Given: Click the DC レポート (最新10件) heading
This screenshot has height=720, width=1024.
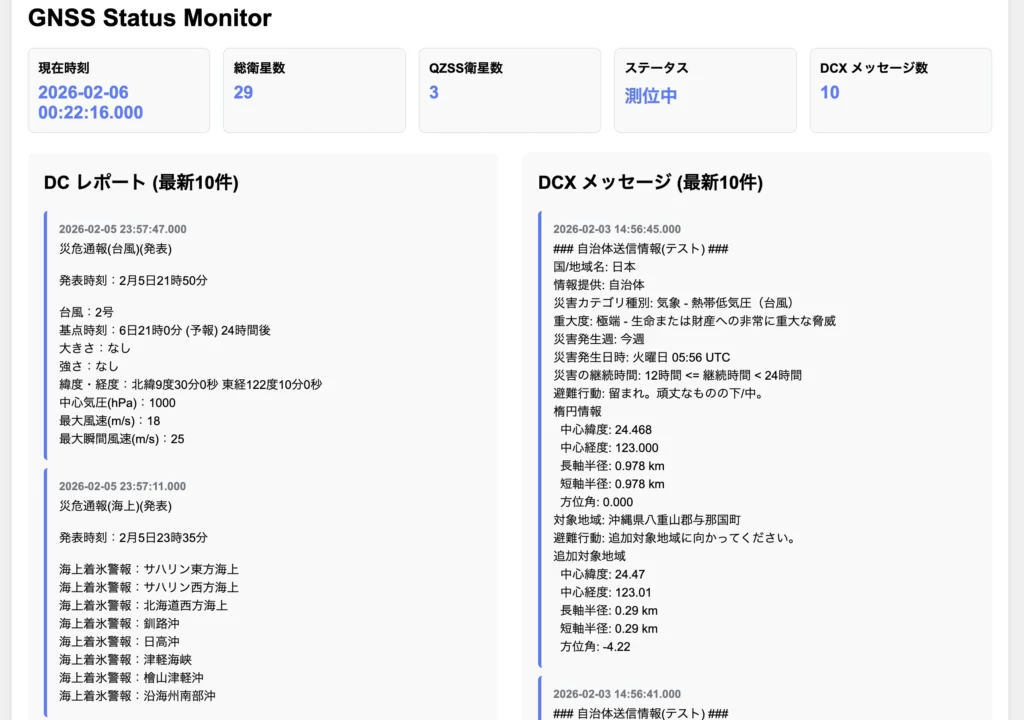Looking at the screenshot, I should pos(141,182).
